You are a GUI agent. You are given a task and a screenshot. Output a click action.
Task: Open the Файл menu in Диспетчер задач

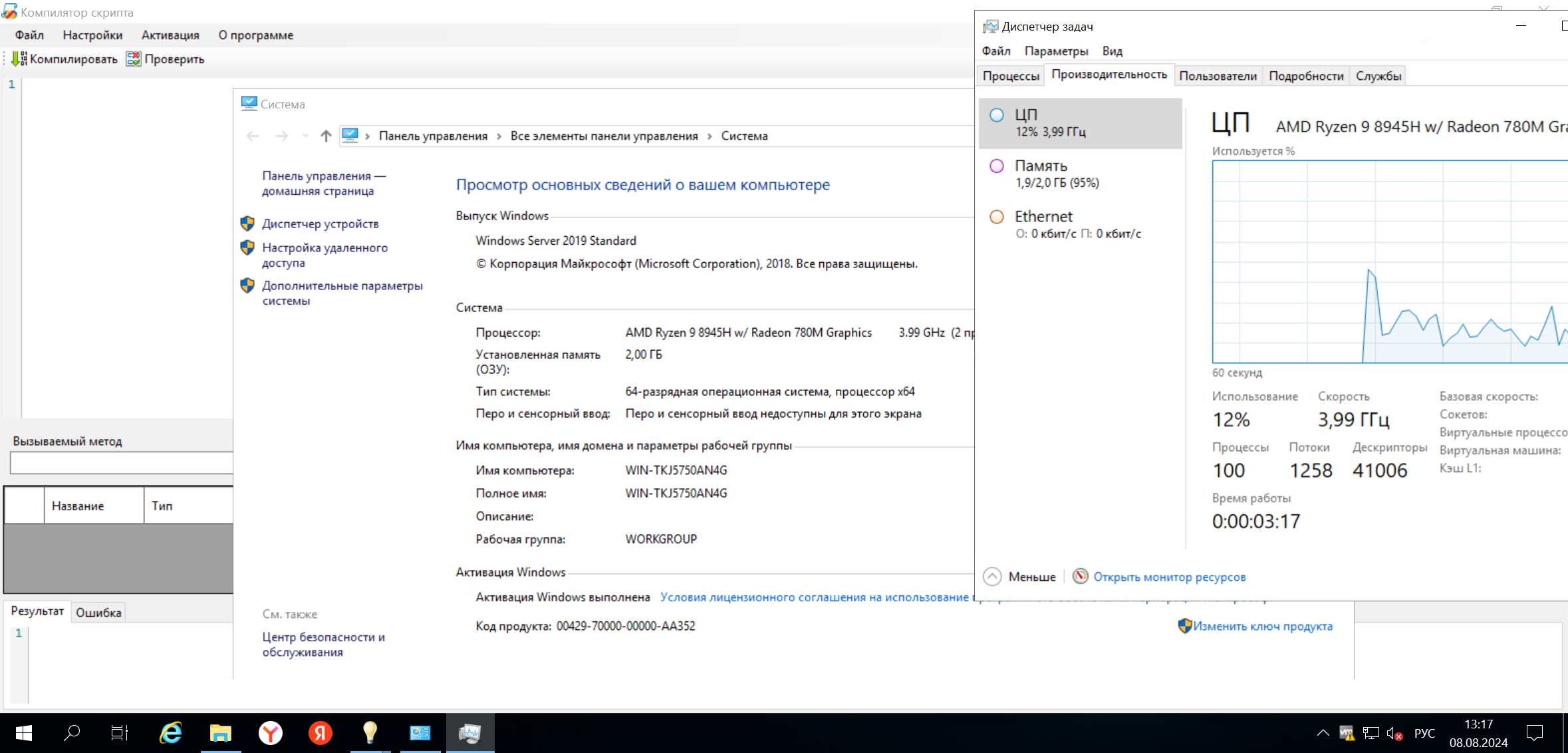click(x=995, y=51)
